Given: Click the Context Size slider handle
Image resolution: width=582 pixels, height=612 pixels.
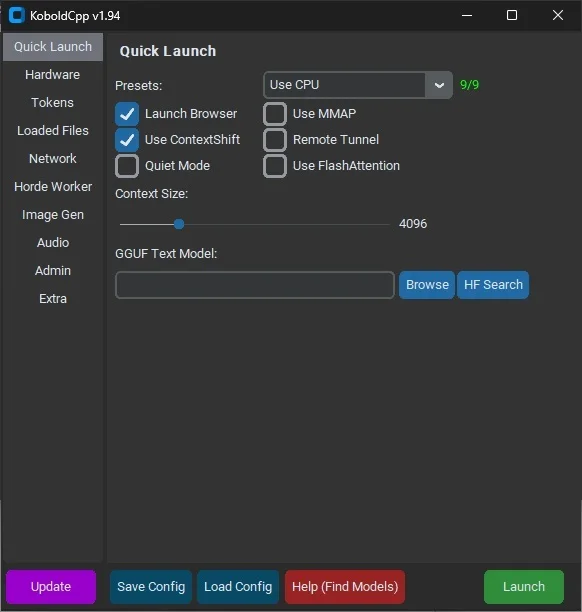Looking at the screenshot, I should click(x=179, y=224).
